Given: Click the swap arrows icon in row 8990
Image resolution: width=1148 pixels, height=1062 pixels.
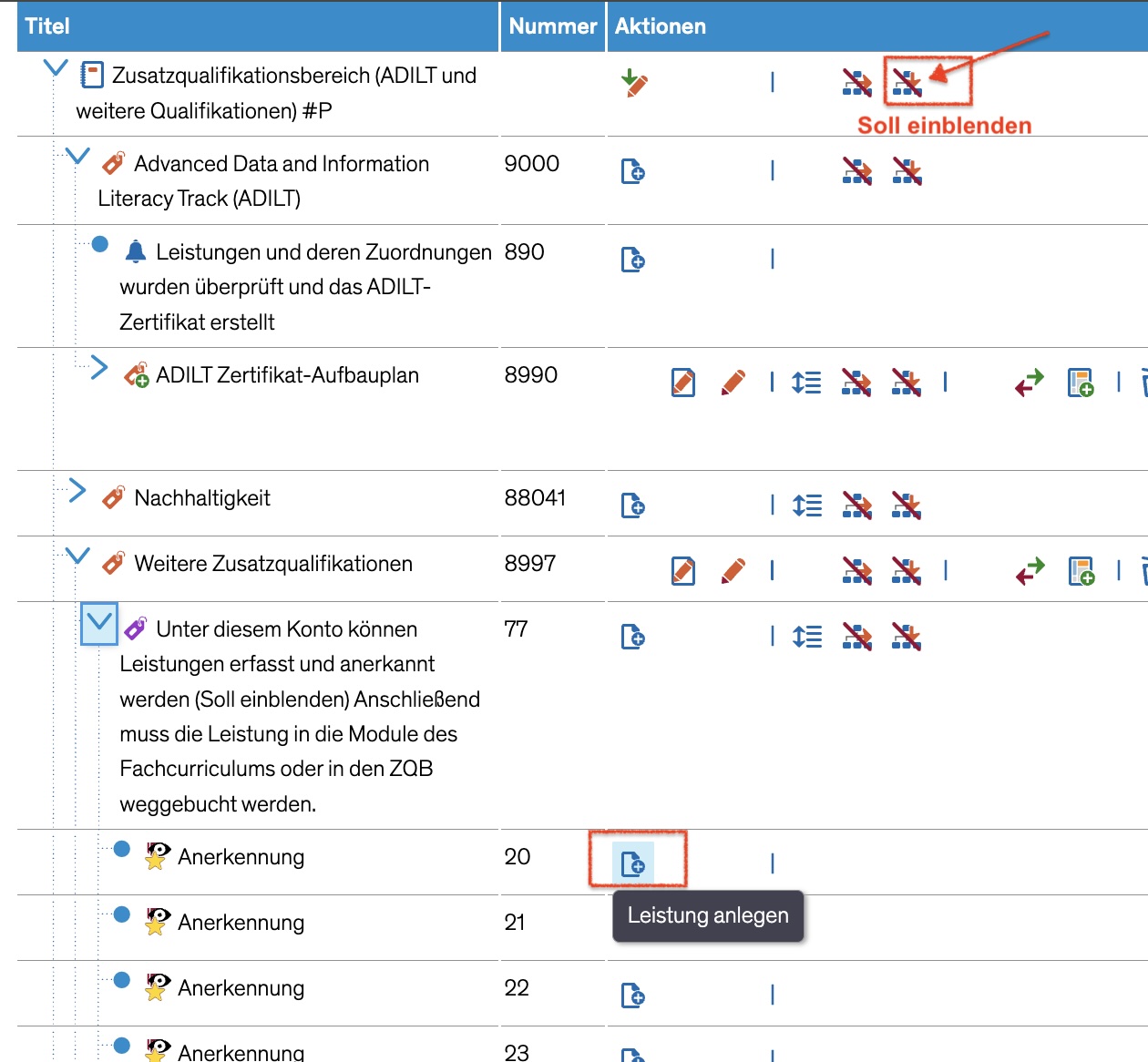Looking at the screenshot, I should [x=1030, y=383].
